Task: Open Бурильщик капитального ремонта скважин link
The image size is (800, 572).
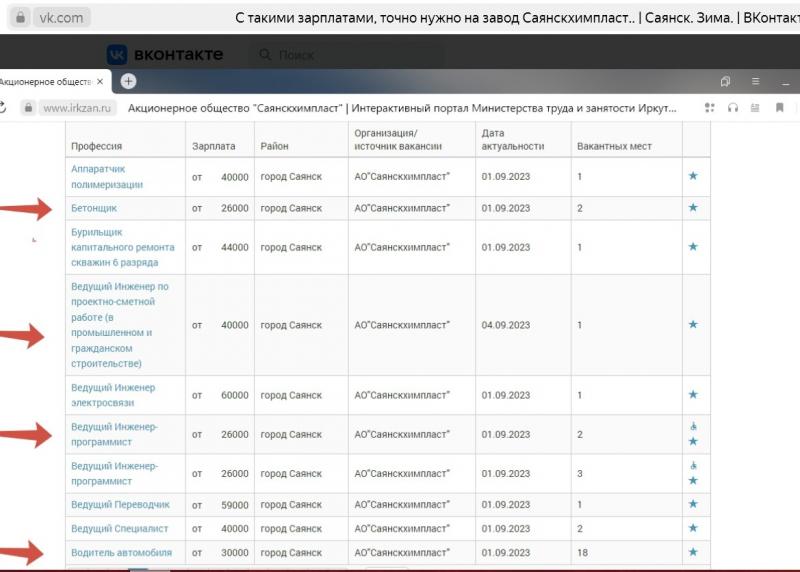Action: (122, 247)
